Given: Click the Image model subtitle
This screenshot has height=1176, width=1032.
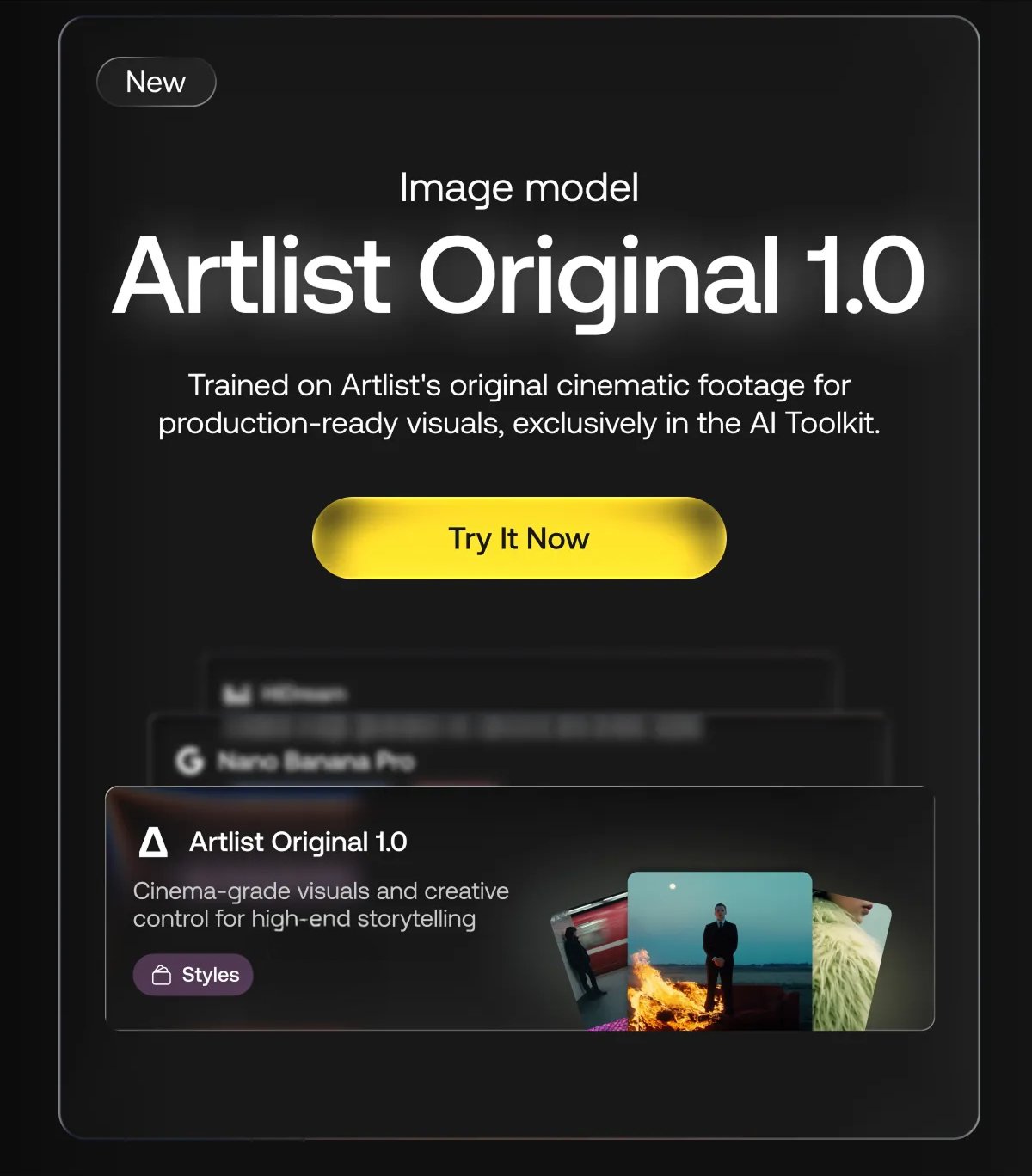Looking at the screenshot, I should 519,187.
